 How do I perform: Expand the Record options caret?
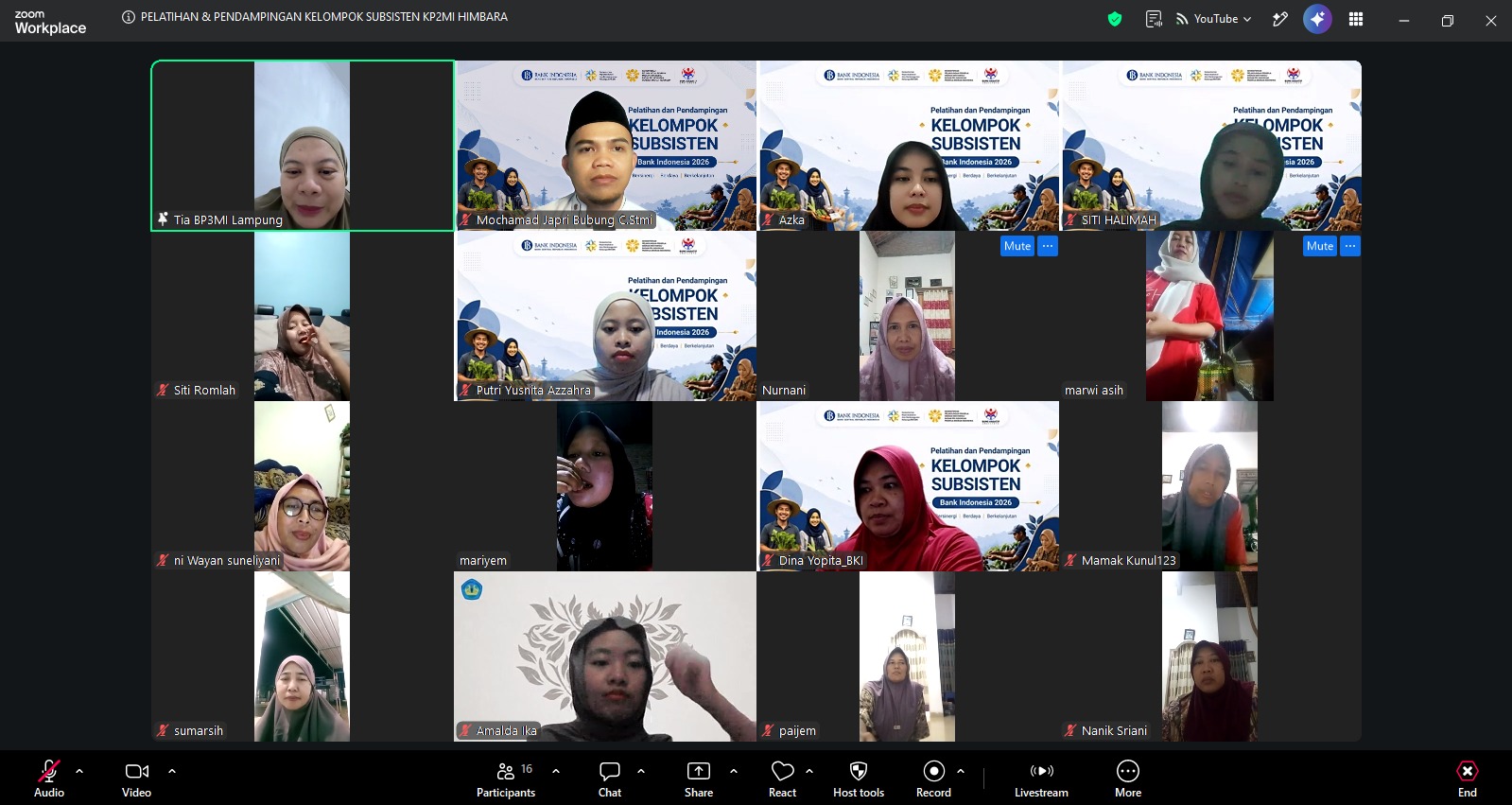point(961,771)
